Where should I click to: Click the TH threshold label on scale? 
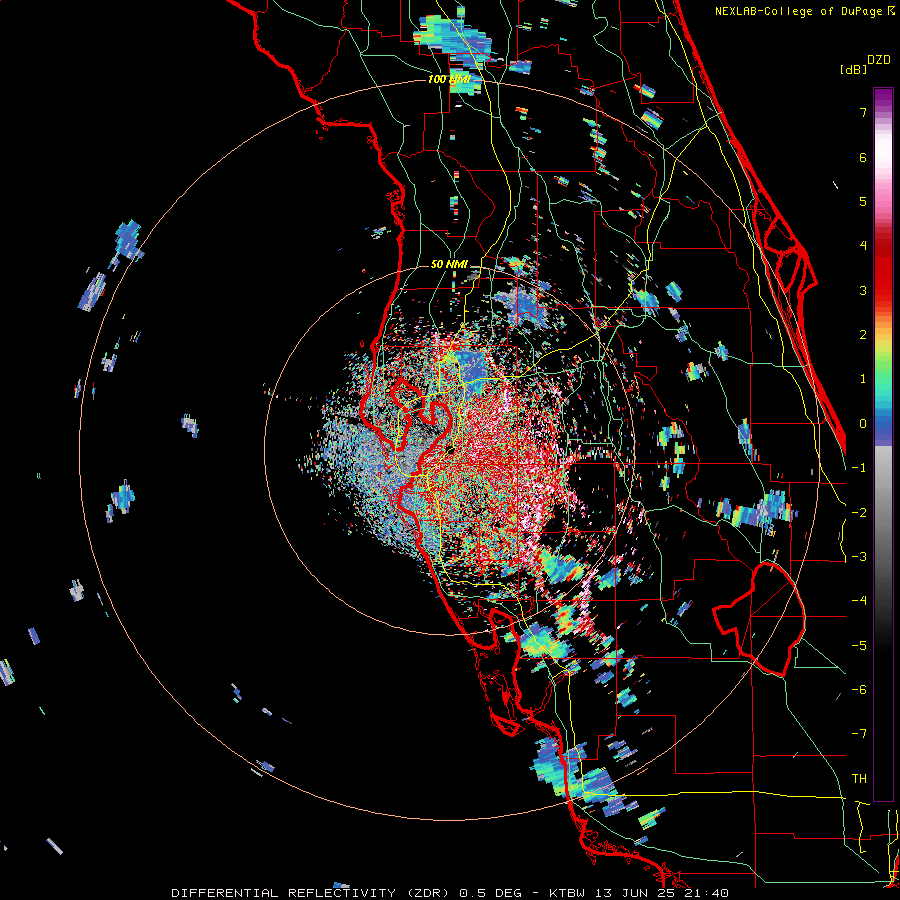(x=859, y=779)
